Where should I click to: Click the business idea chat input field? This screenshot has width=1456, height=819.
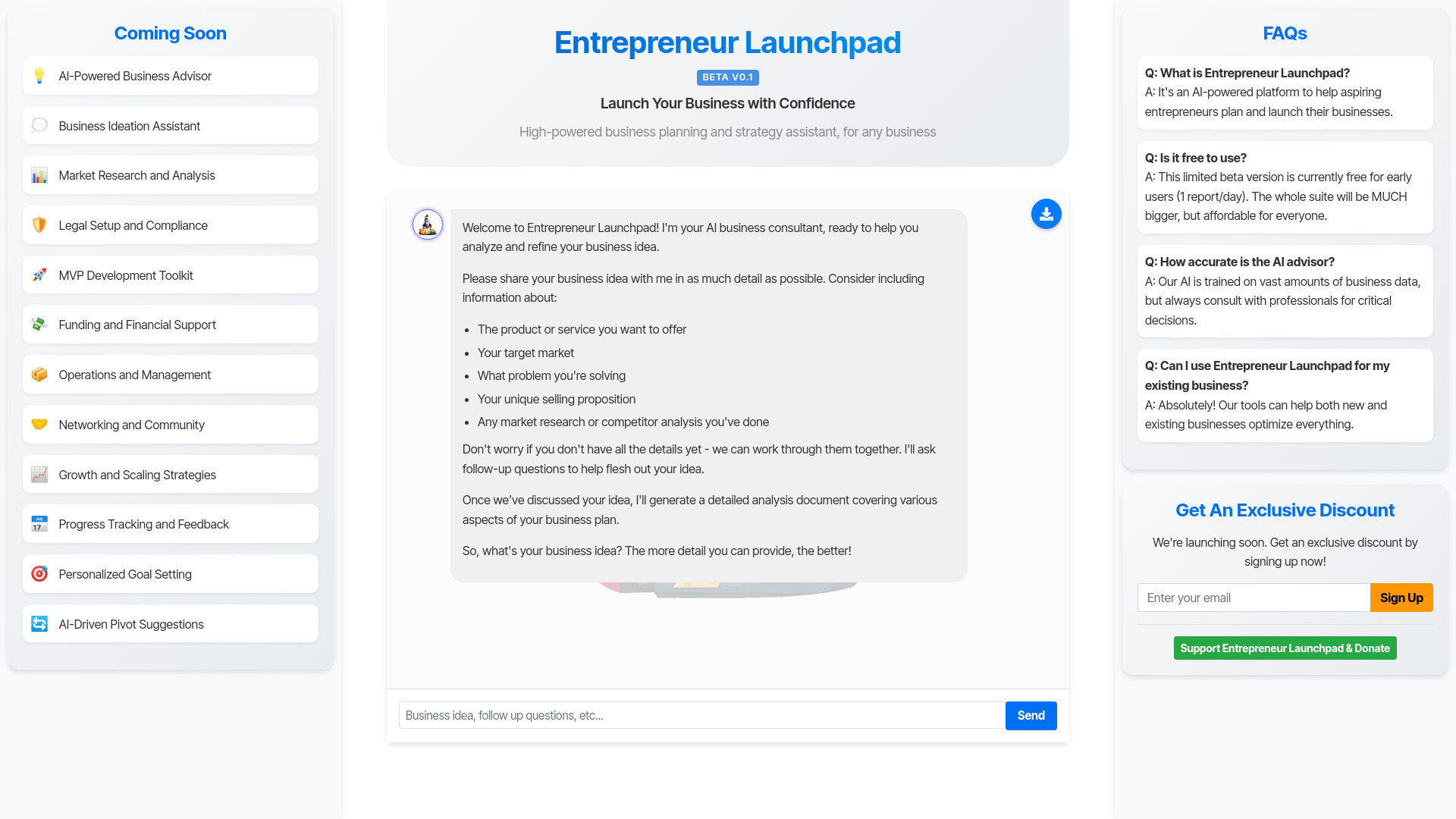[x=701, y=715]
